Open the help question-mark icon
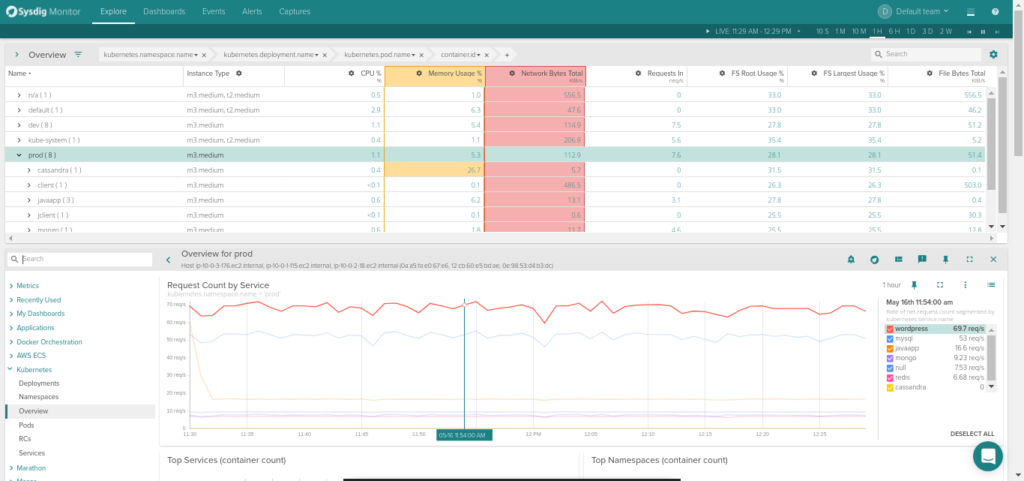Image resolution: width=1024 pixels, height=481 pixels. [995, 12]
